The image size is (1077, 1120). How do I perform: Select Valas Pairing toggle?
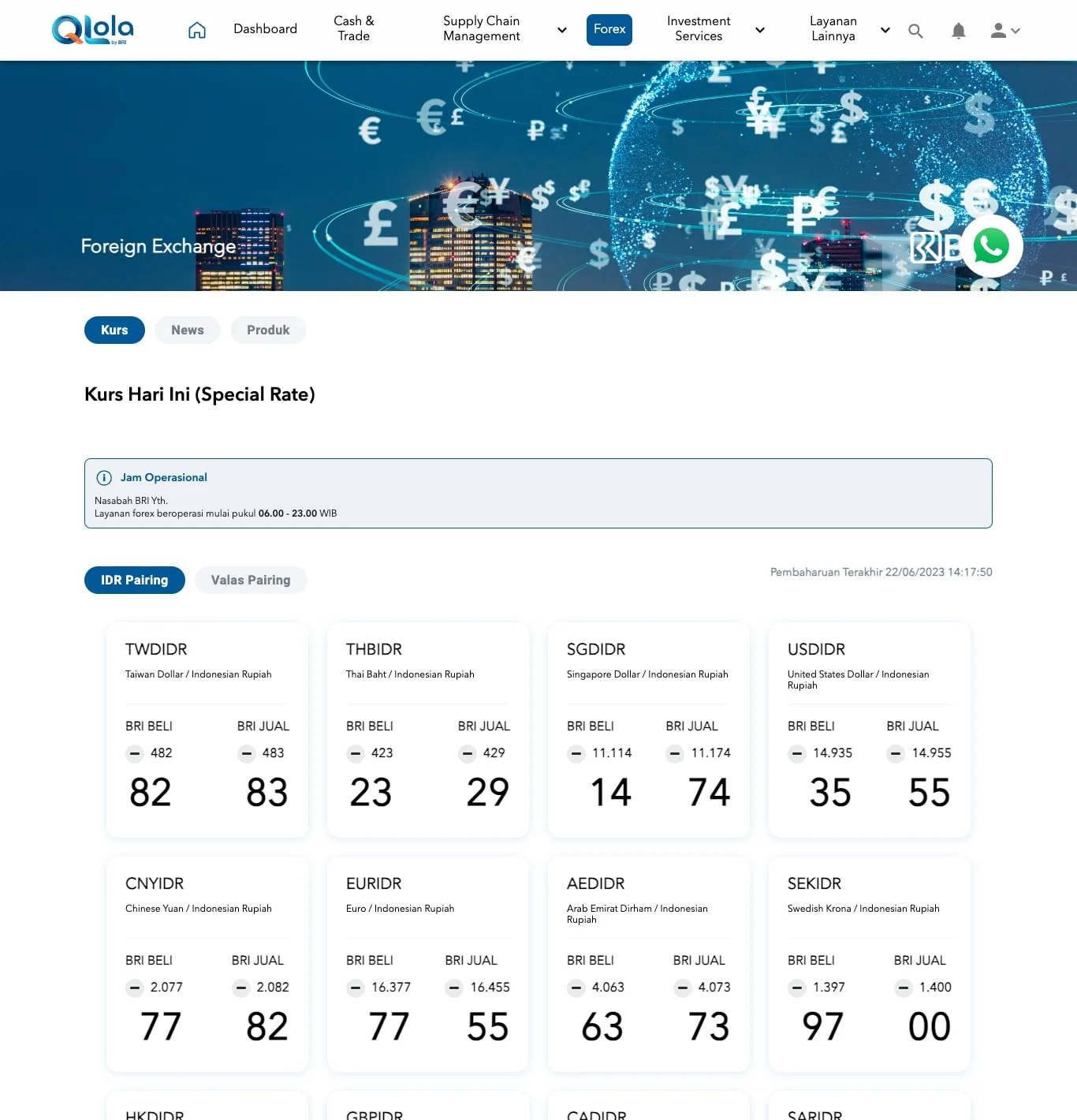(251, 580)
